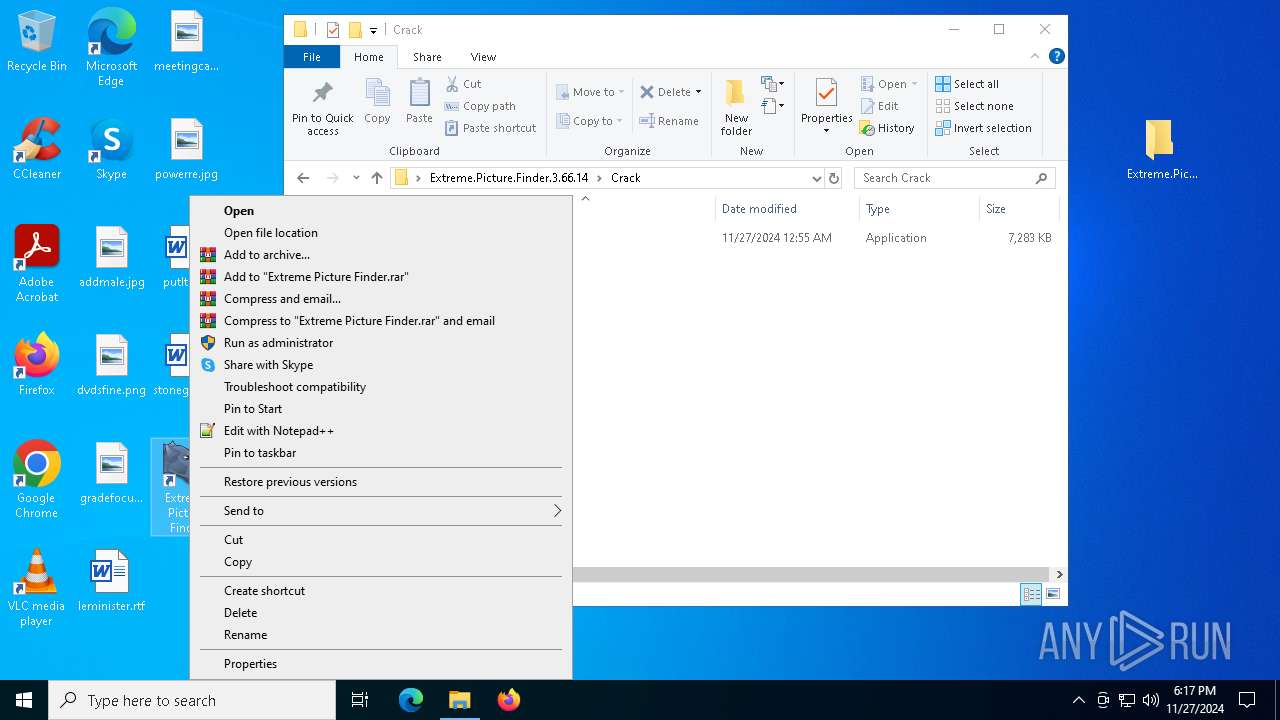Select leminister.rtf on the desktop
The width and height of the screenshot is (1280, 720).
(x=111, y=581)
